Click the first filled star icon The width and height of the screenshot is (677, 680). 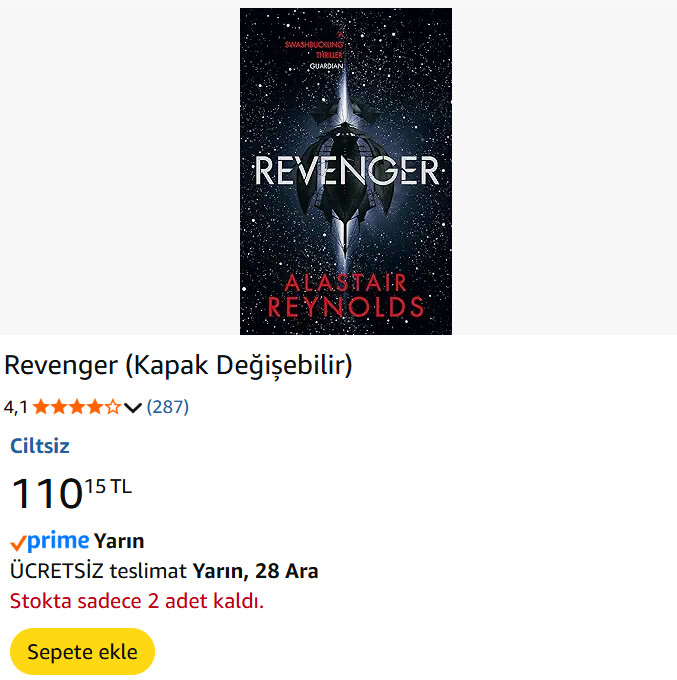41,407
